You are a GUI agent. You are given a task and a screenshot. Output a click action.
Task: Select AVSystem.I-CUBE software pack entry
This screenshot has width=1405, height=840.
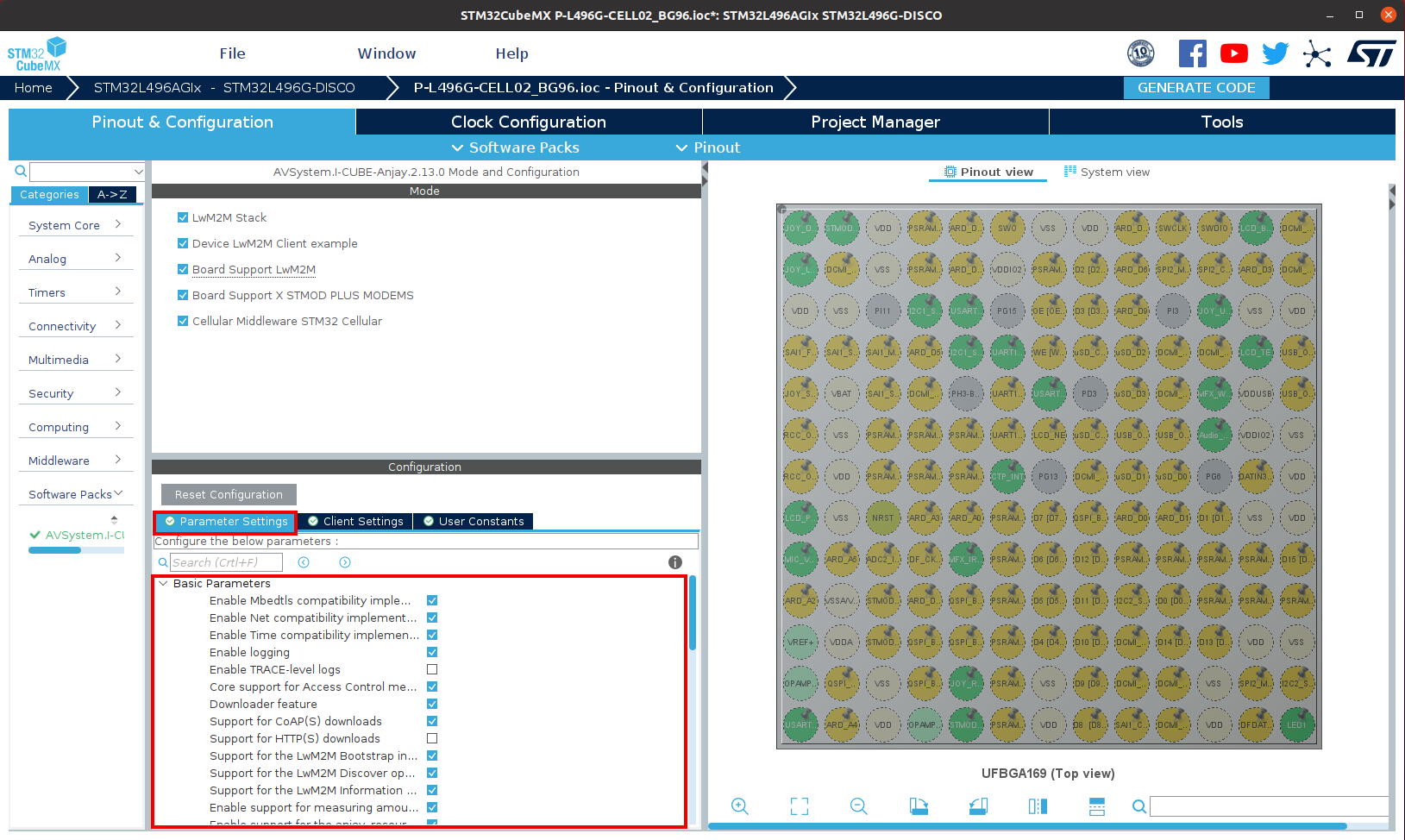77,535
